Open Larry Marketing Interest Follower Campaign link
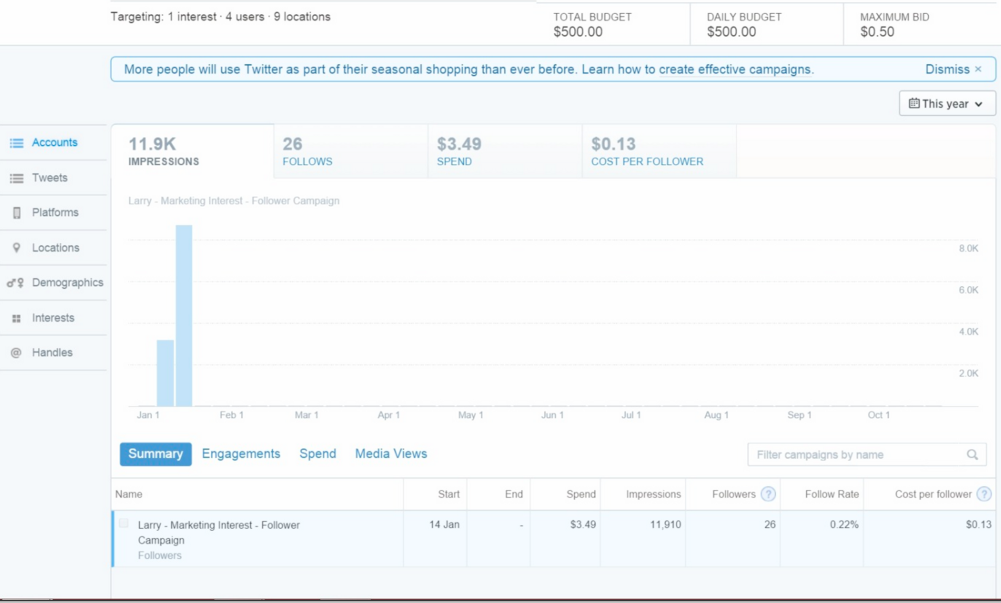Image resolution: width=1001 pixels, height=603 pixels. (x=219, y=532)
